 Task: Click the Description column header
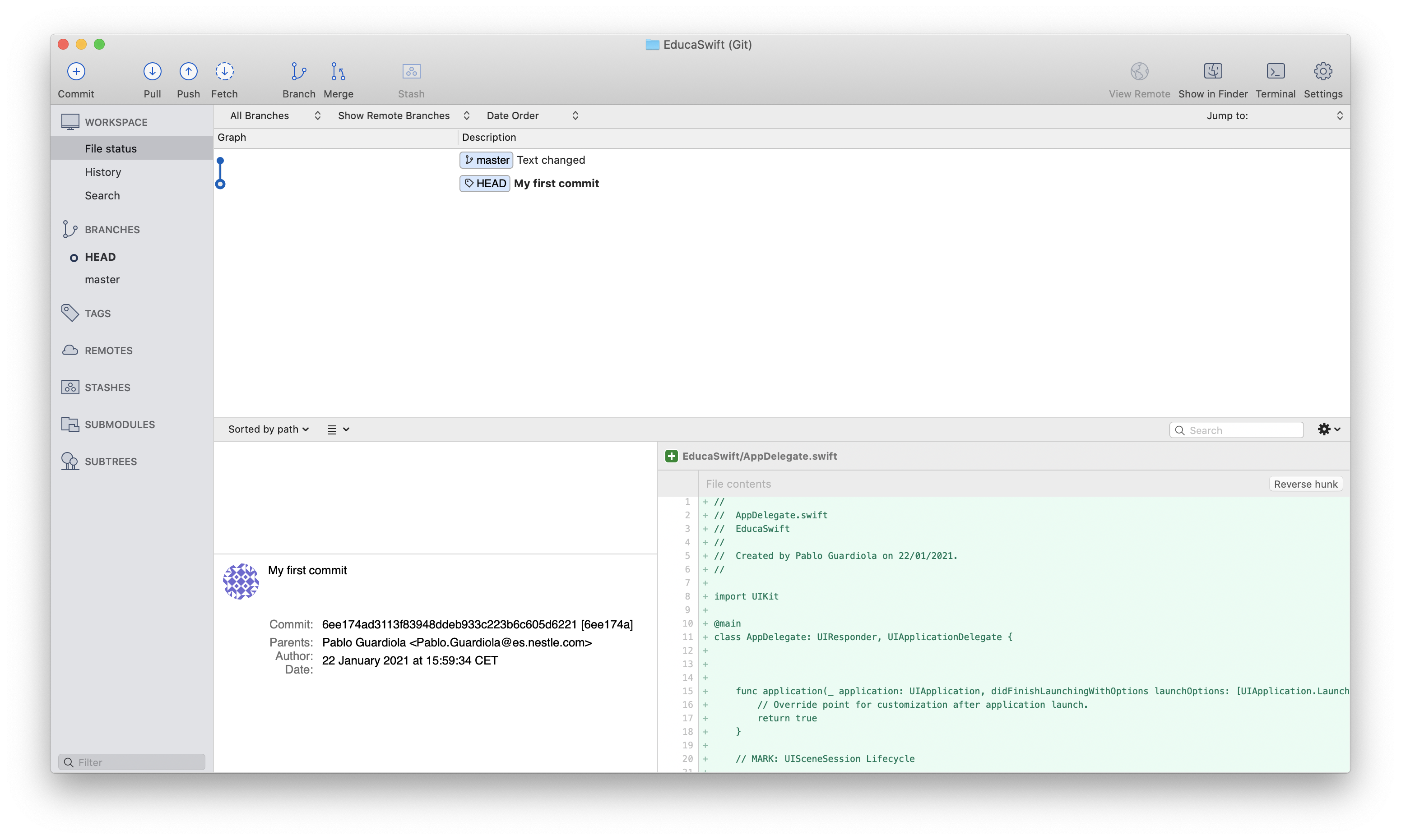[x=904, y=137]
